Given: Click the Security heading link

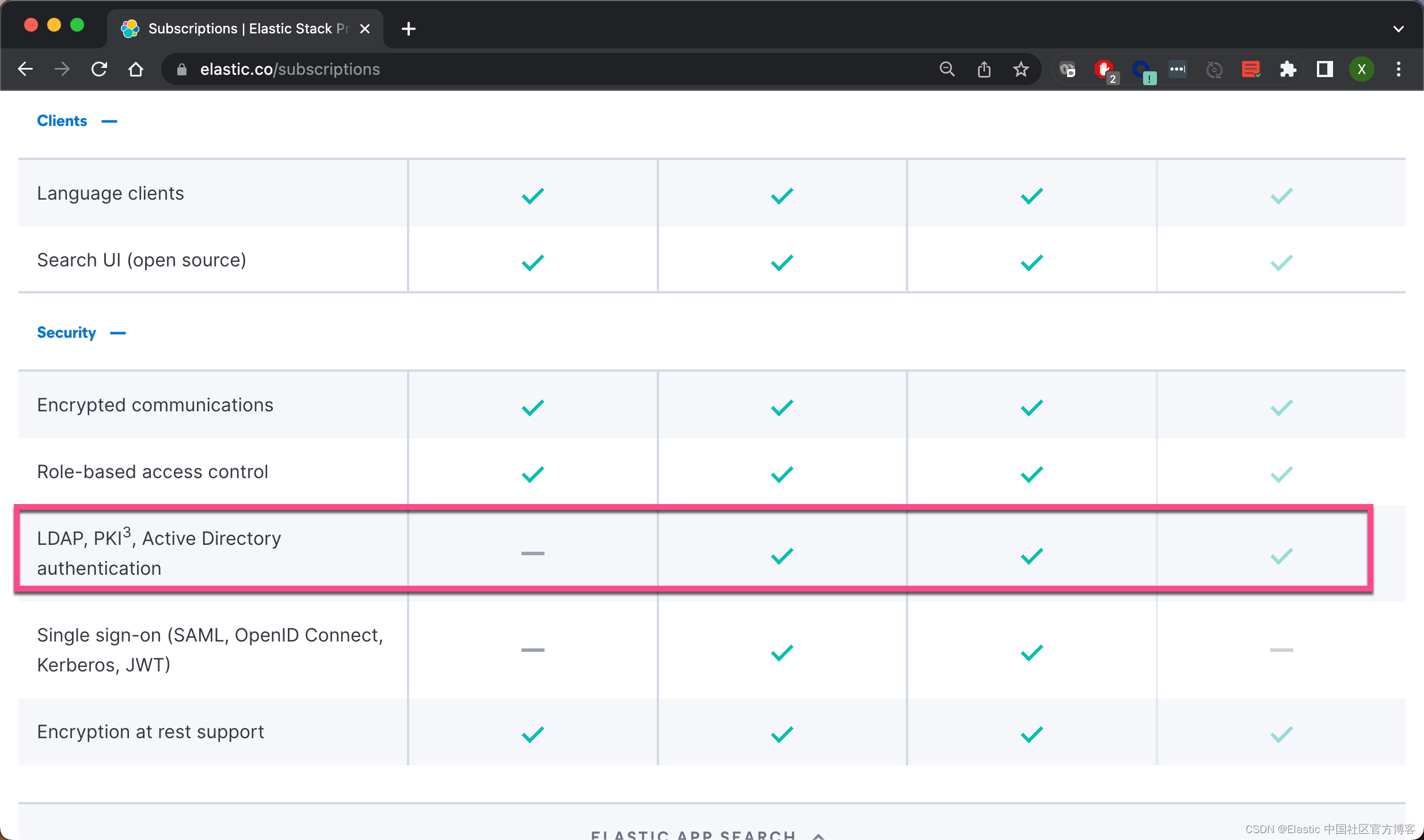Looking at the screenshot, I should click(x=66, y=332).
